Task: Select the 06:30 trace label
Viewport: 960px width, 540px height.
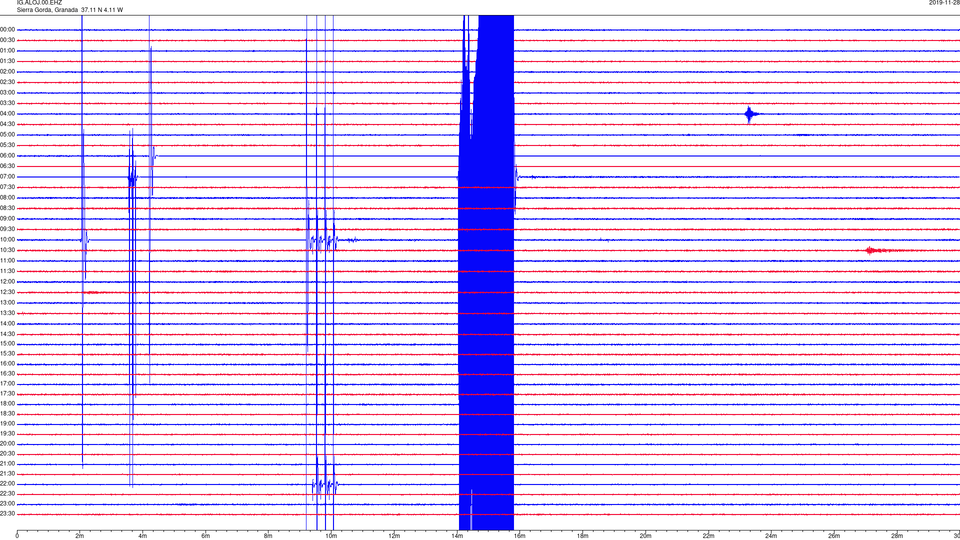Action: [7, 166]
